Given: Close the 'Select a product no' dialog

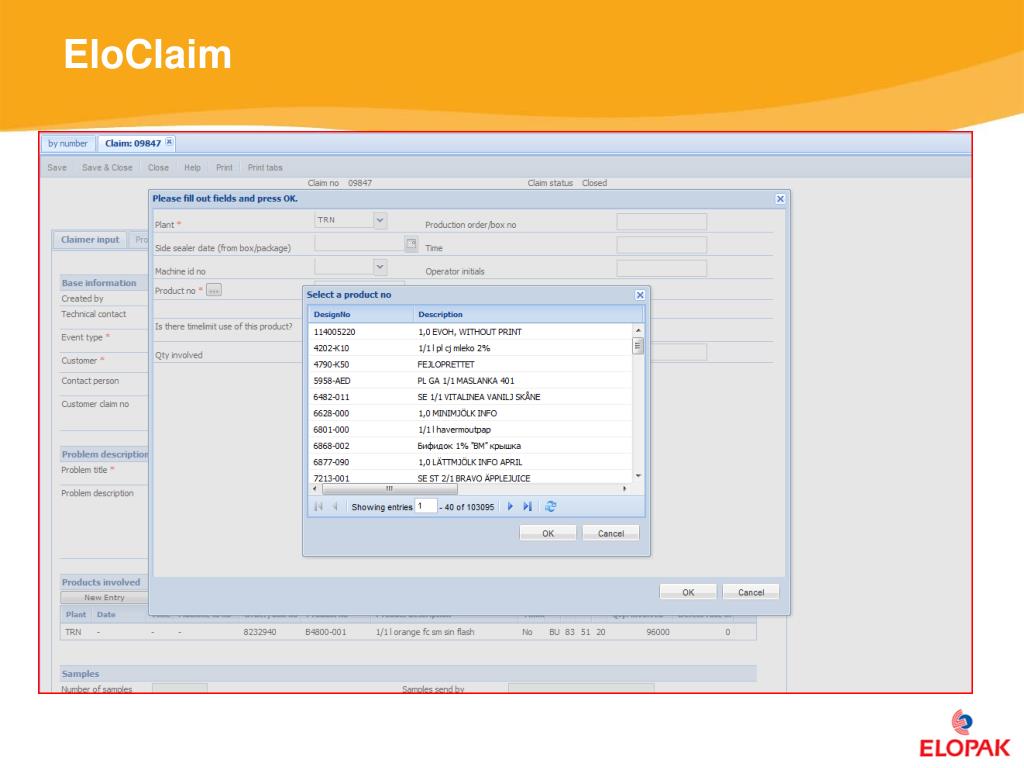Looking at the screenshot, I should (x=640, y=295).
